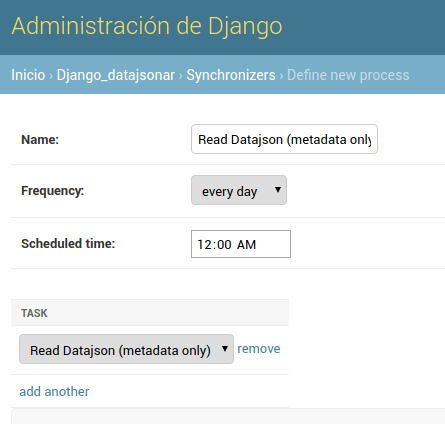This screenshot has width=445, height=424.
Task: Remove the Read Datajson task row
Action: 259,349
